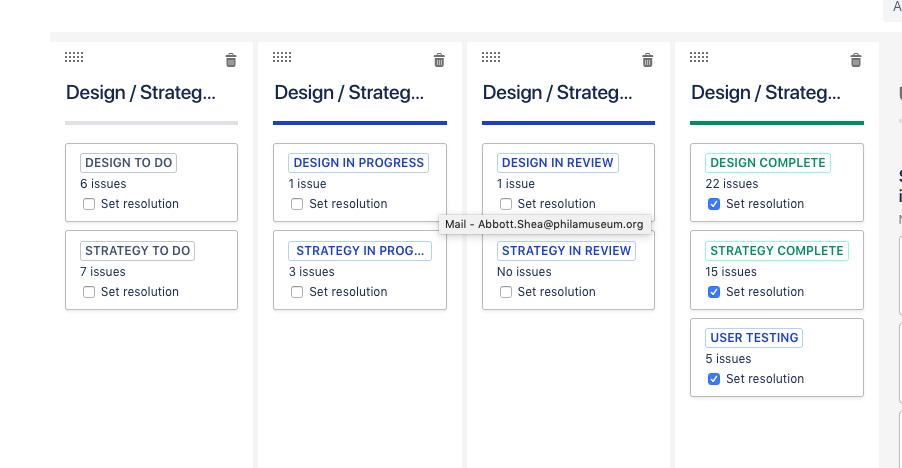Click drag handle above Design Complete column

pos(699,57)
